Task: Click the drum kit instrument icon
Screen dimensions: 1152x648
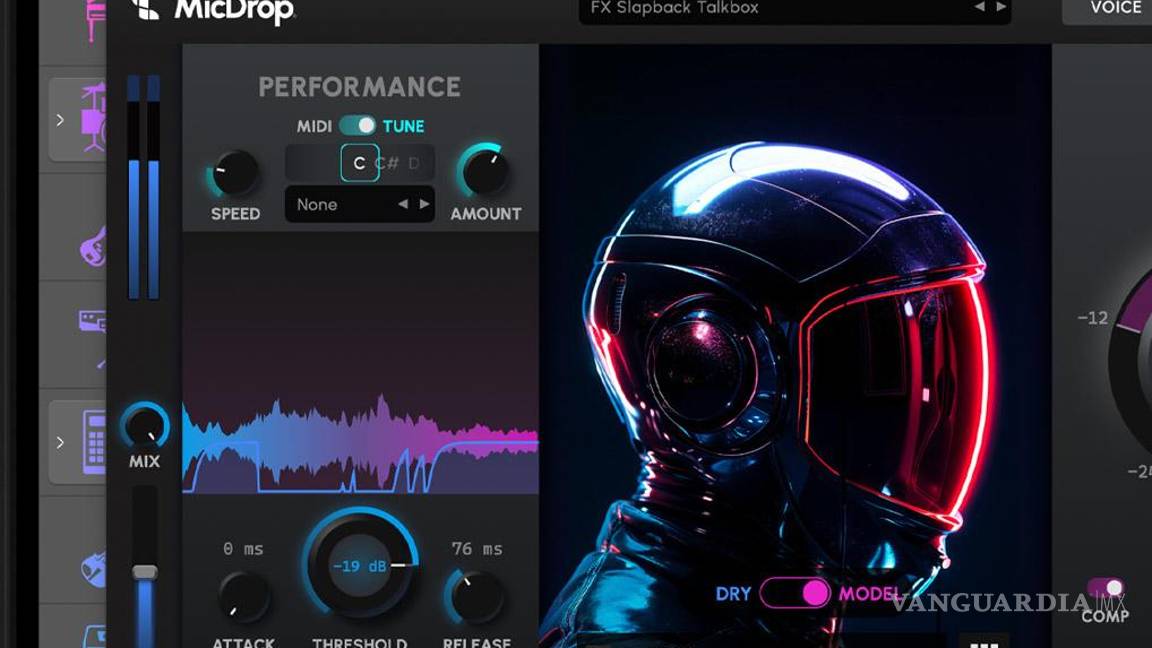Action: click(92, 118)
